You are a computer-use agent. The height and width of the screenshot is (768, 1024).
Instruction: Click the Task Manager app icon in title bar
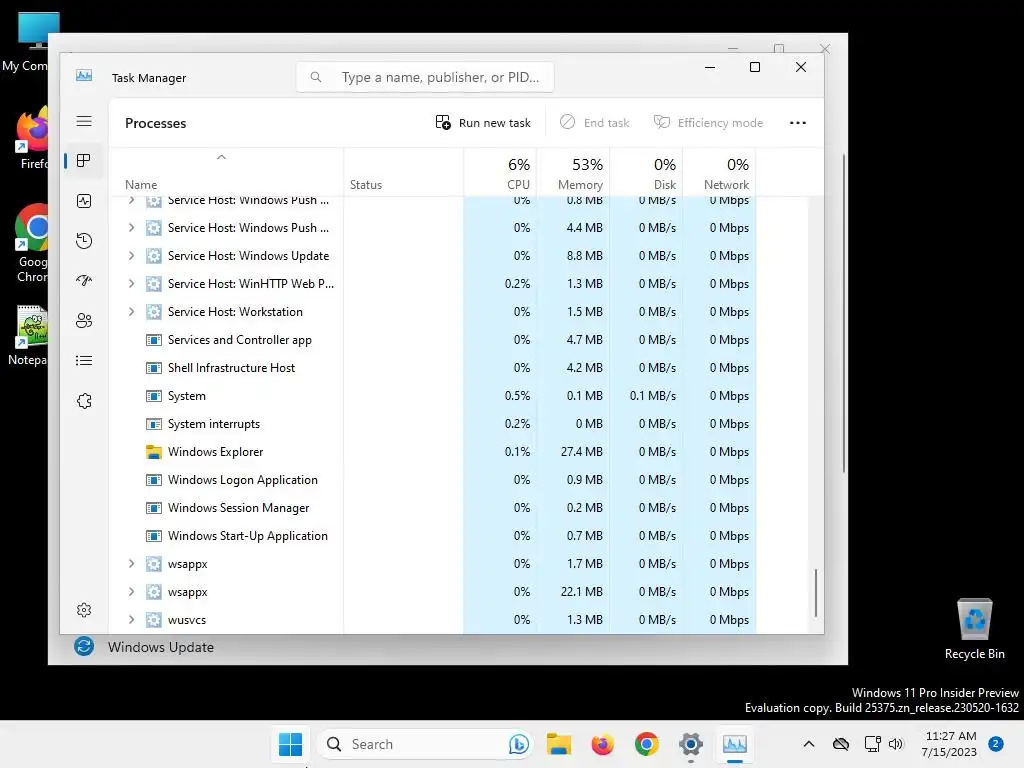[x=84, y=76]
